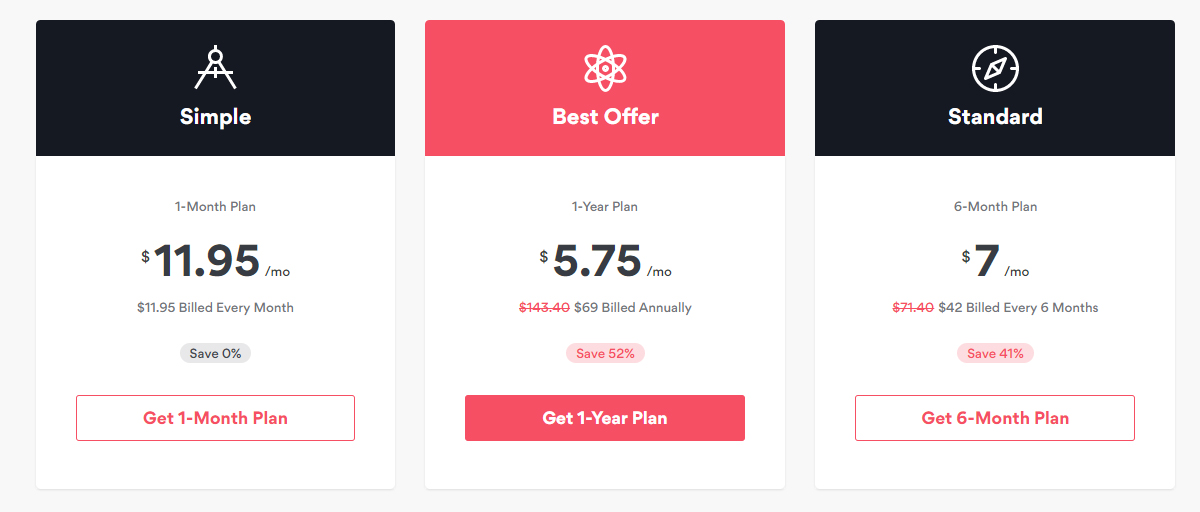Select the Simple plan header
This screenshot has height=512, width=1200.
(x=215, y=88)
